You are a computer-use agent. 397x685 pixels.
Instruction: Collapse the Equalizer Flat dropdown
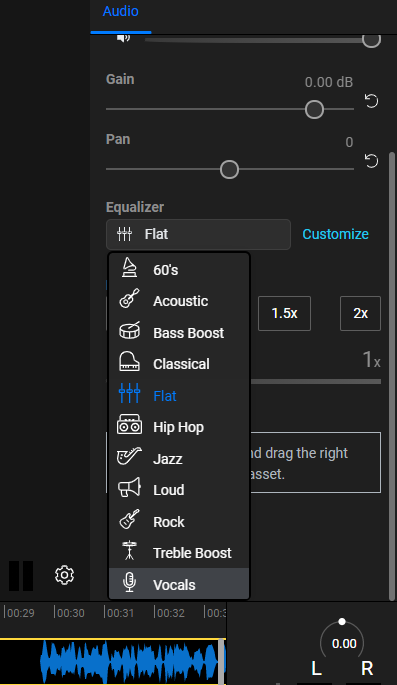pyautogui.click(x=198, y=234)
